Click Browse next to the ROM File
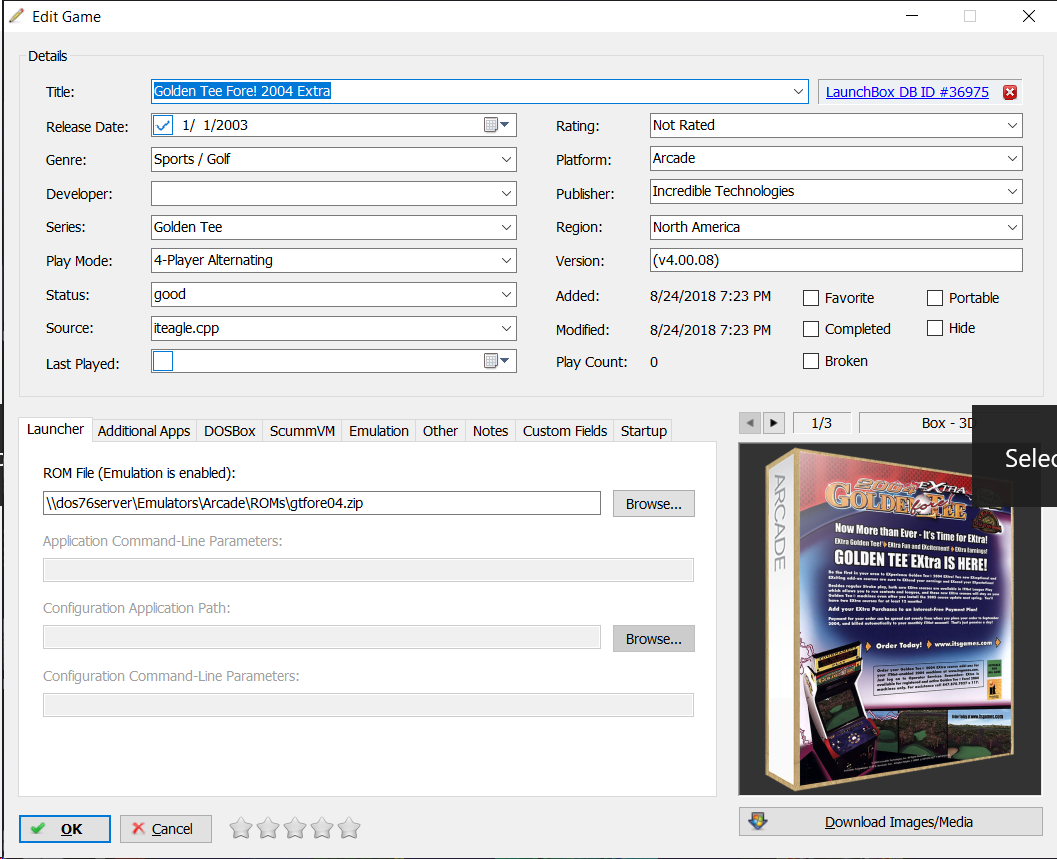The image size is (1057, 859). 653,504
